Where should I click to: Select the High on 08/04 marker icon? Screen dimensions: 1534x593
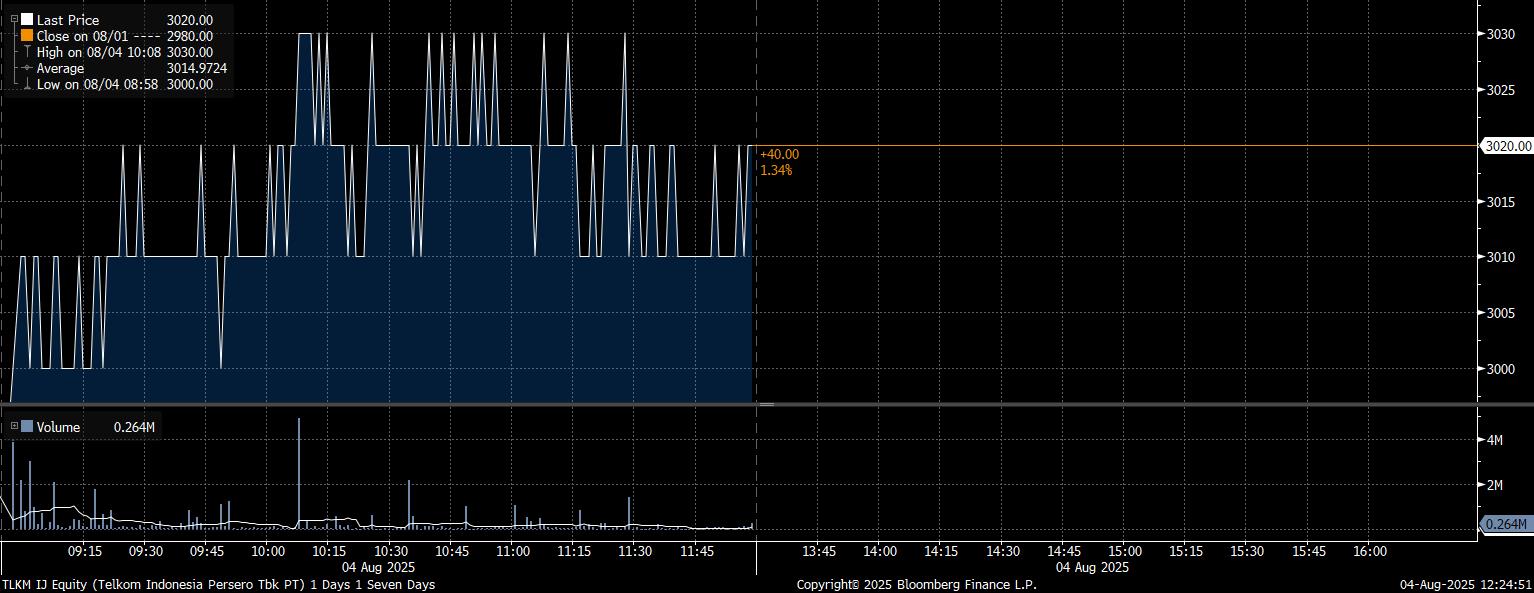(x=27, y=52)
